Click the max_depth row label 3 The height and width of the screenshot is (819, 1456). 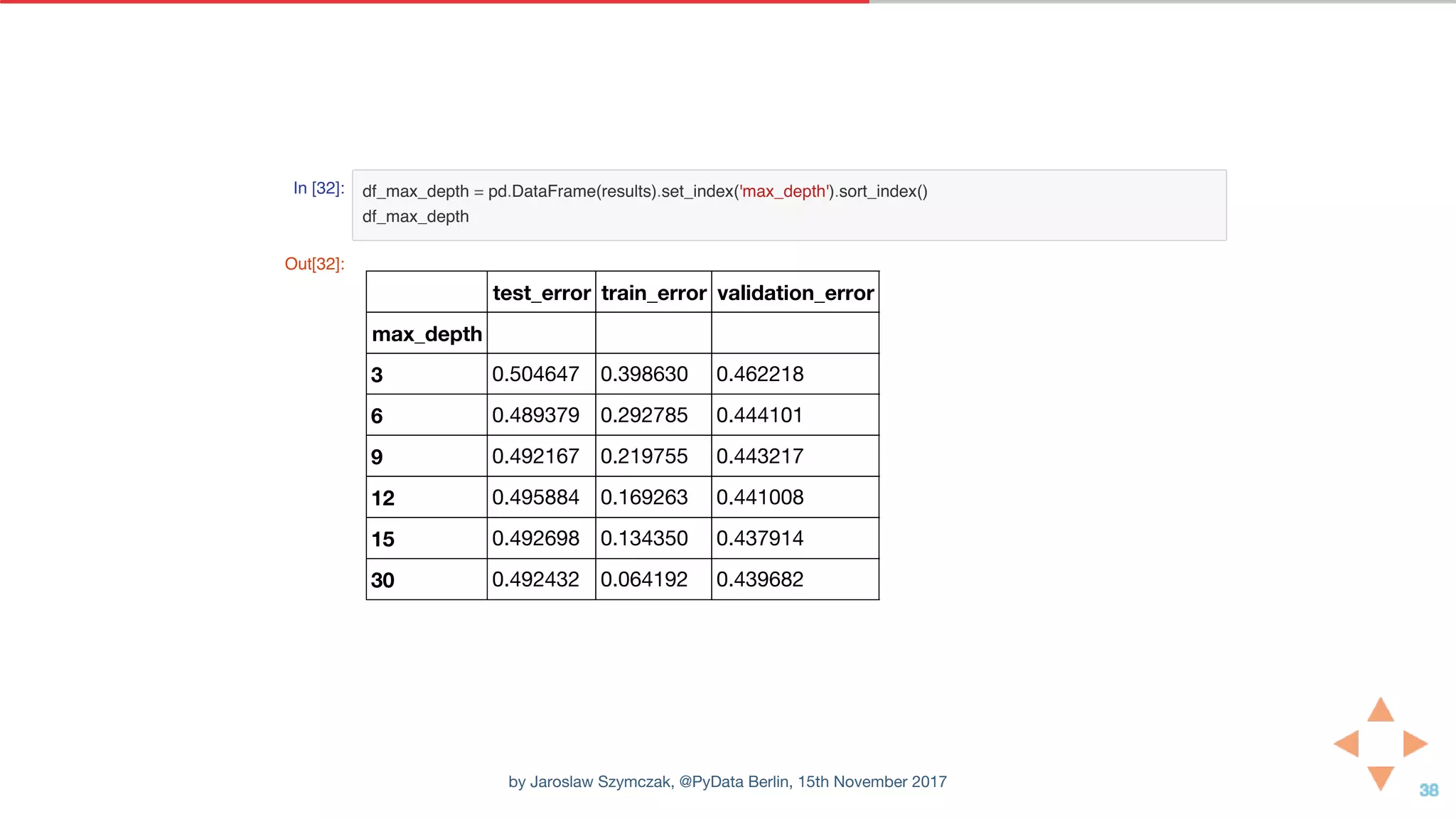377,375
